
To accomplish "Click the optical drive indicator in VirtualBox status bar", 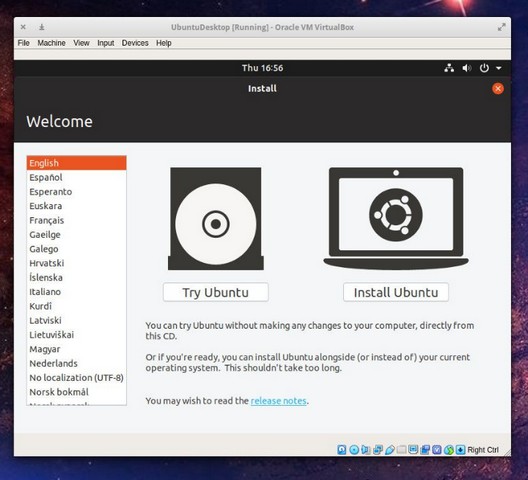I will coord(354,450).
